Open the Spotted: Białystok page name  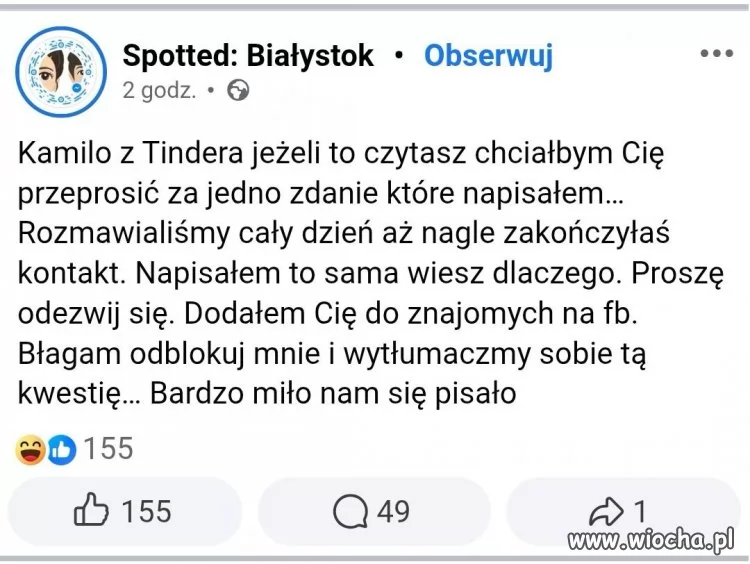click(248, 55)
